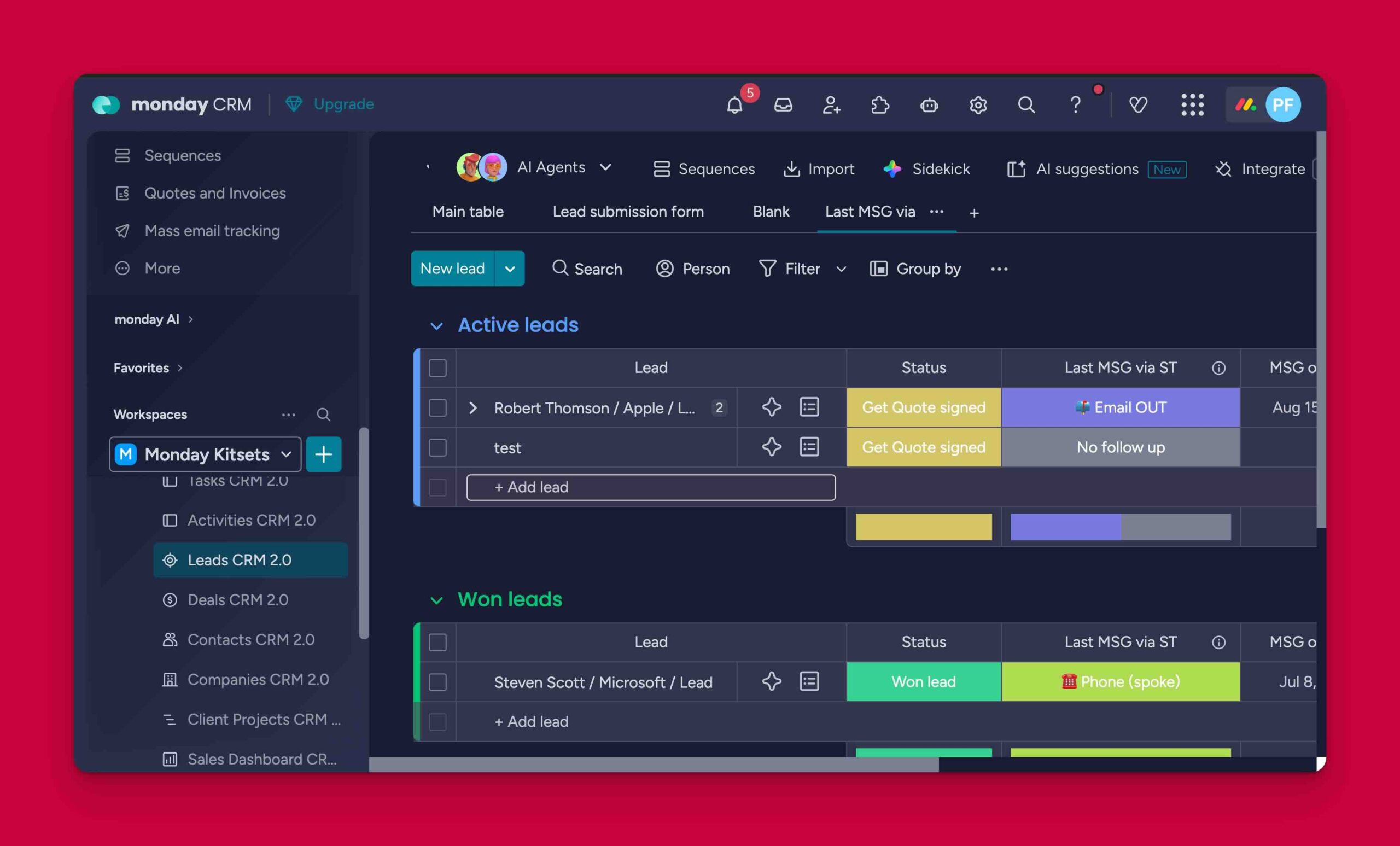This screenshot has height=846, width=1400.
Task: Open the administration gear icon
Action: click(978, 105)
